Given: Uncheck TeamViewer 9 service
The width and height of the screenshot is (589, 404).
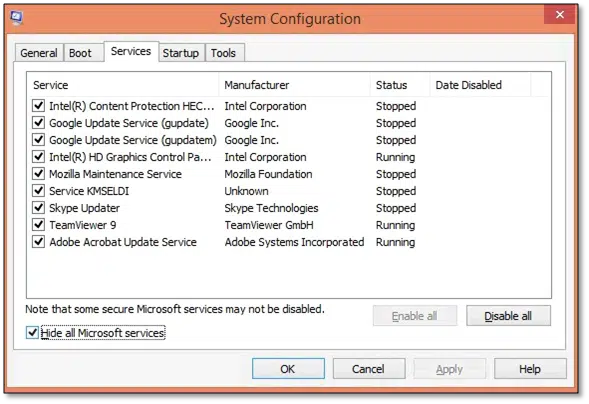Looking at the screenshot, I should (38, 225).
